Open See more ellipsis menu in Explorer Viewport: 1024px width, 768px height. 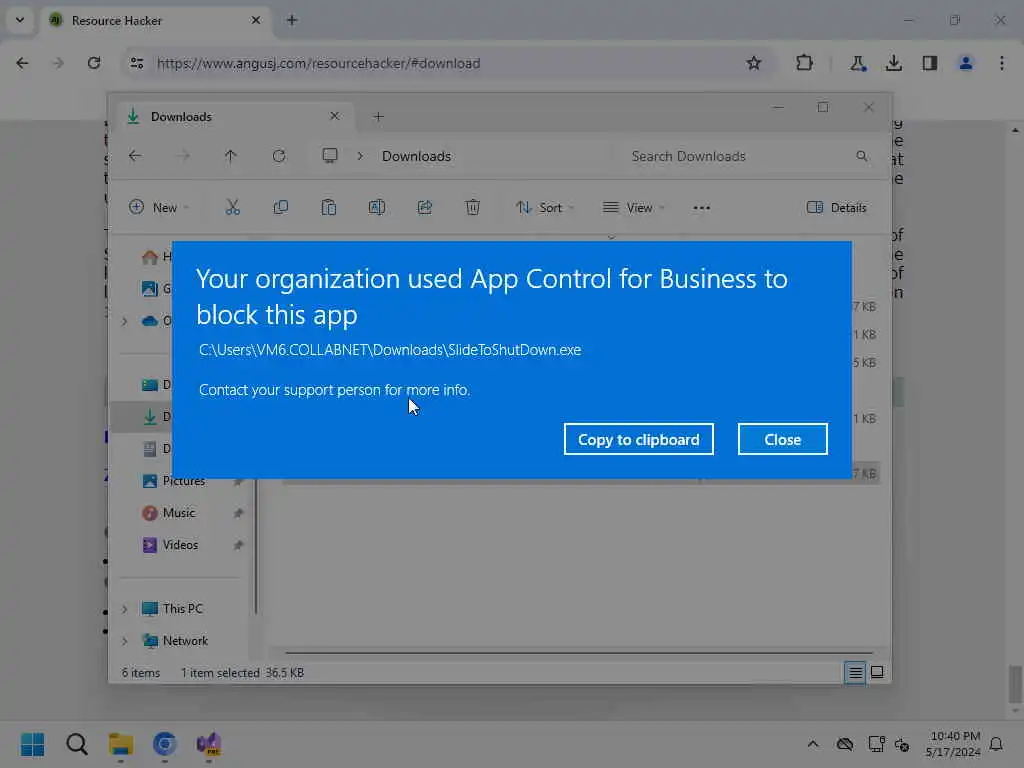pyautogui.click(x=701, y=208)
